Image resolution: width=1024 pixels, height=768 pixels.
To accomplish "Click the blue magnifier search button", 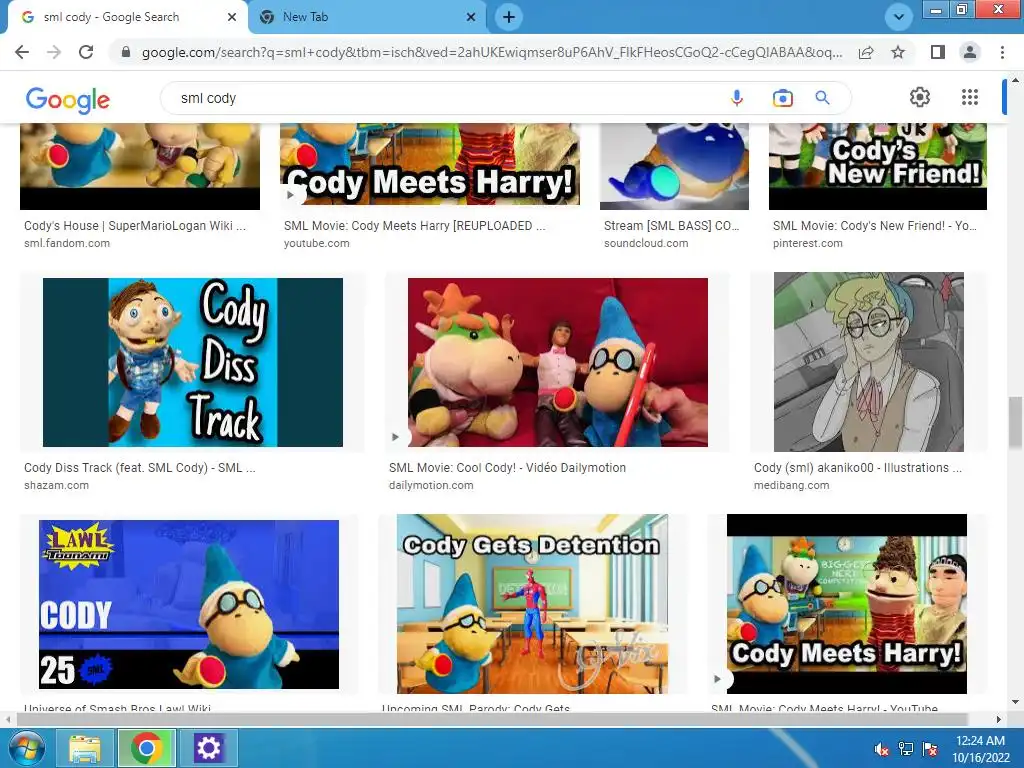I will pyautogui.click(x=822, y=98).
